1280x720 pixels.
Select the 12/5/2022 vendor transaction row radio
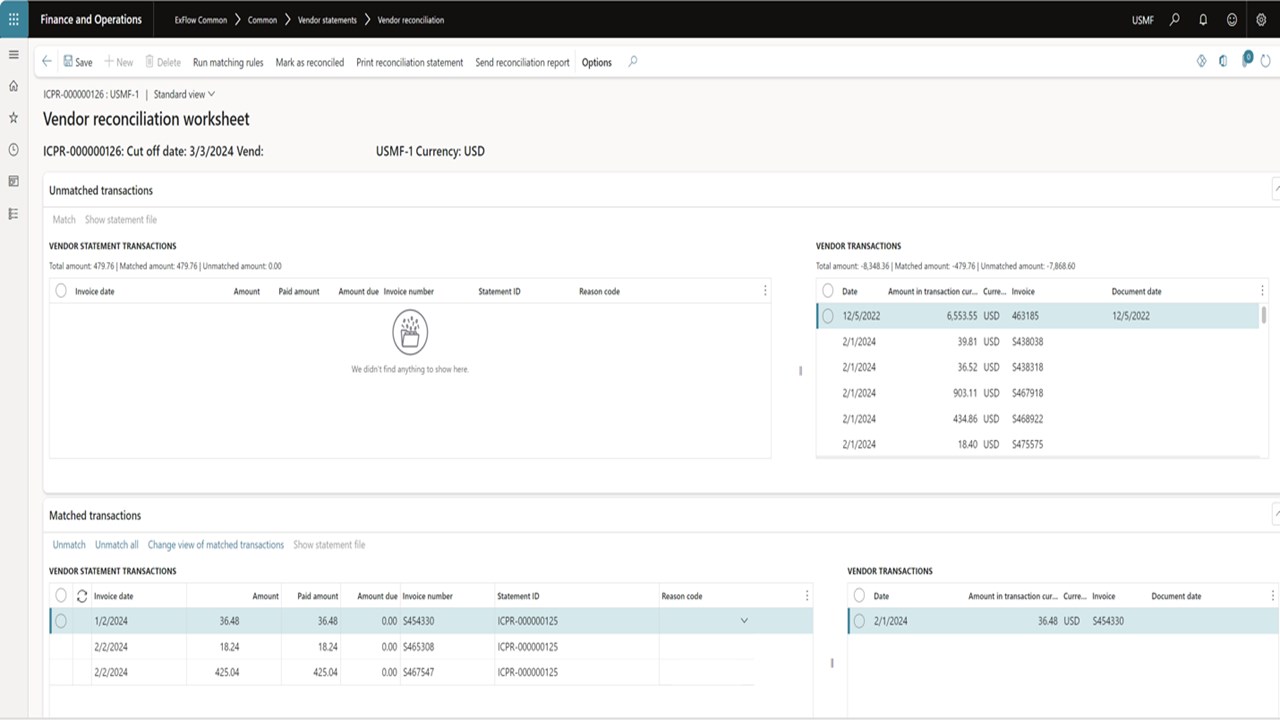tap(827, 316)
